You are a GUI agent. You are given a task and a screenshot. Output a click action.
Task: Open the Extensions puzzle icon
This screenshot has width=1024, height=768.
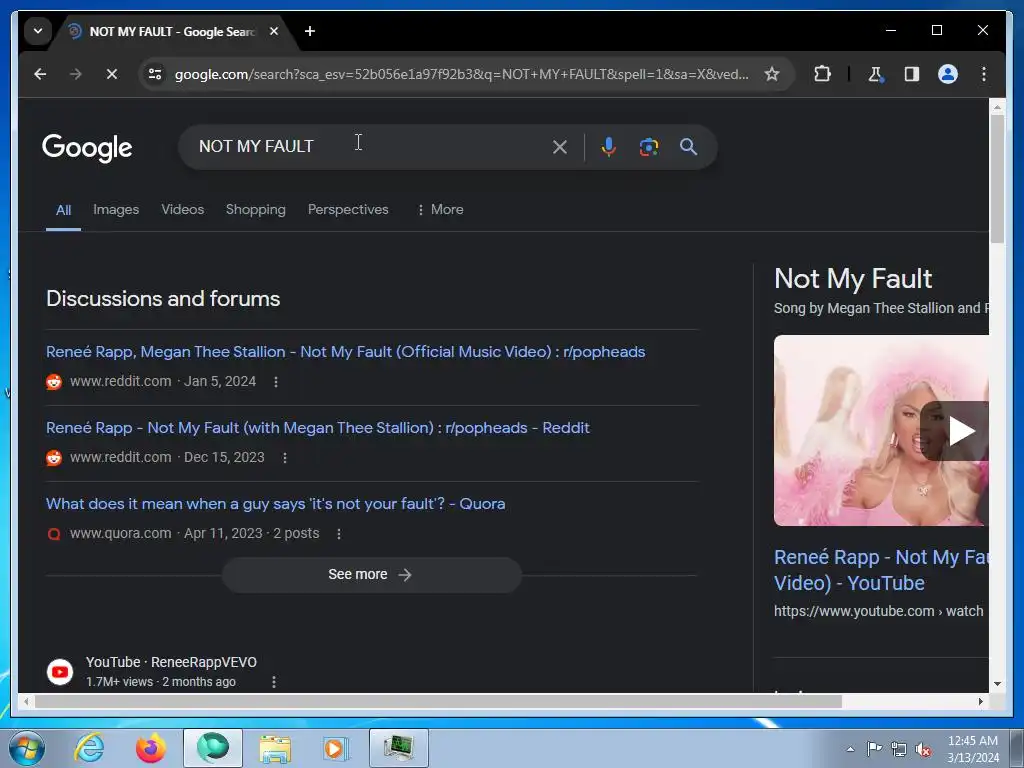pyautogui.click(x=822, y=74)
